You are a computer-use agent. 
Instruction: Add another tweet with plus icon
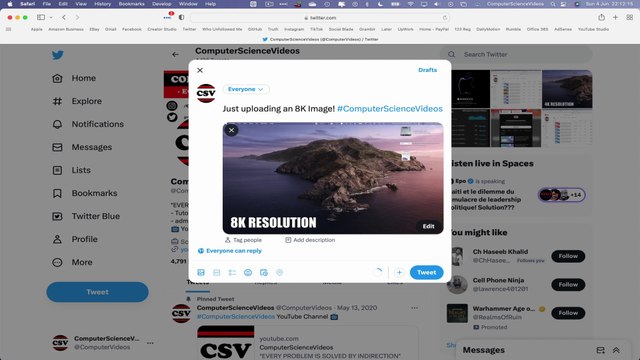(x=399, y=272)
